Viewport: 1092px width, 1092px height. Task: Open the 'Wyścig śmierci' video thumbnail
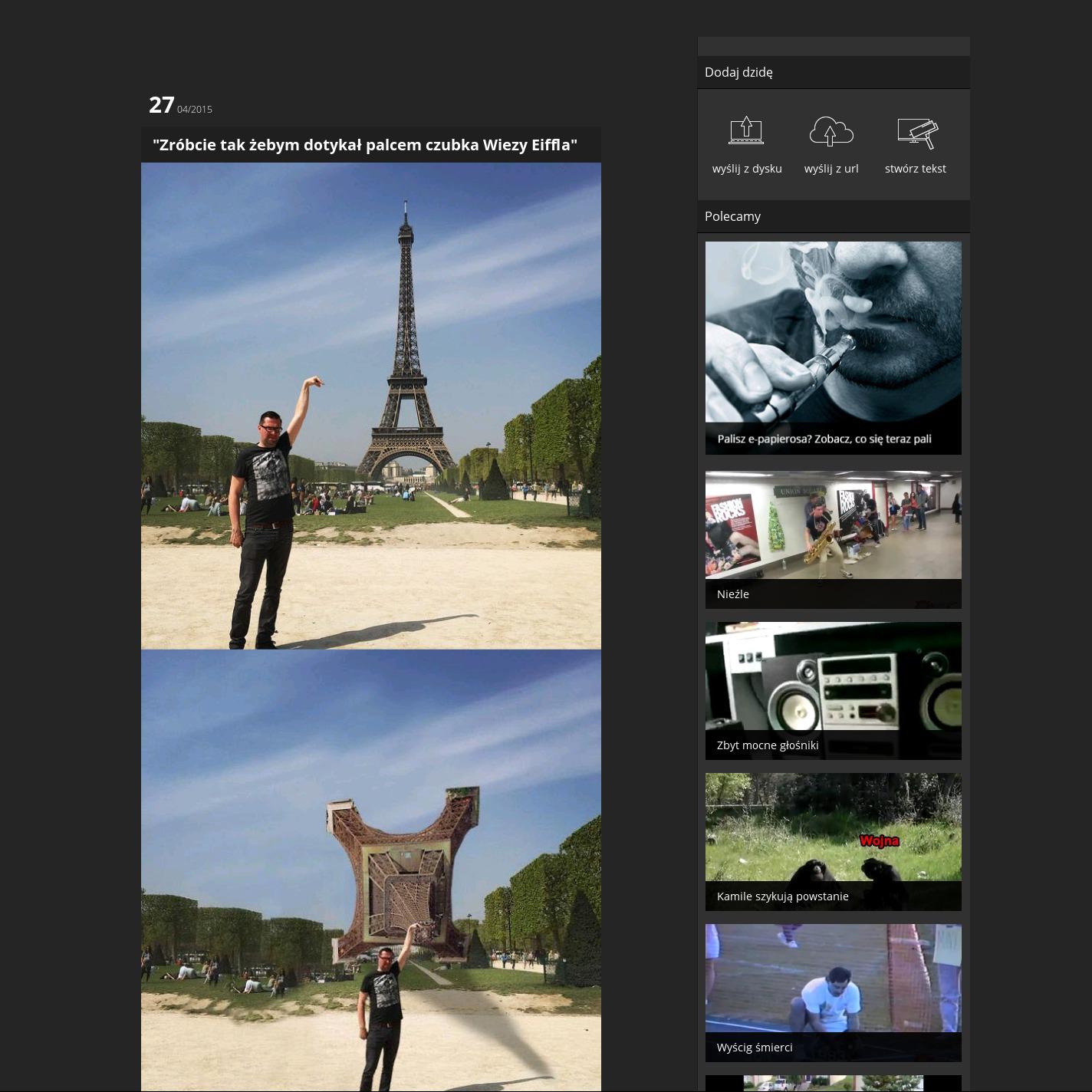[x=833, y=978]
